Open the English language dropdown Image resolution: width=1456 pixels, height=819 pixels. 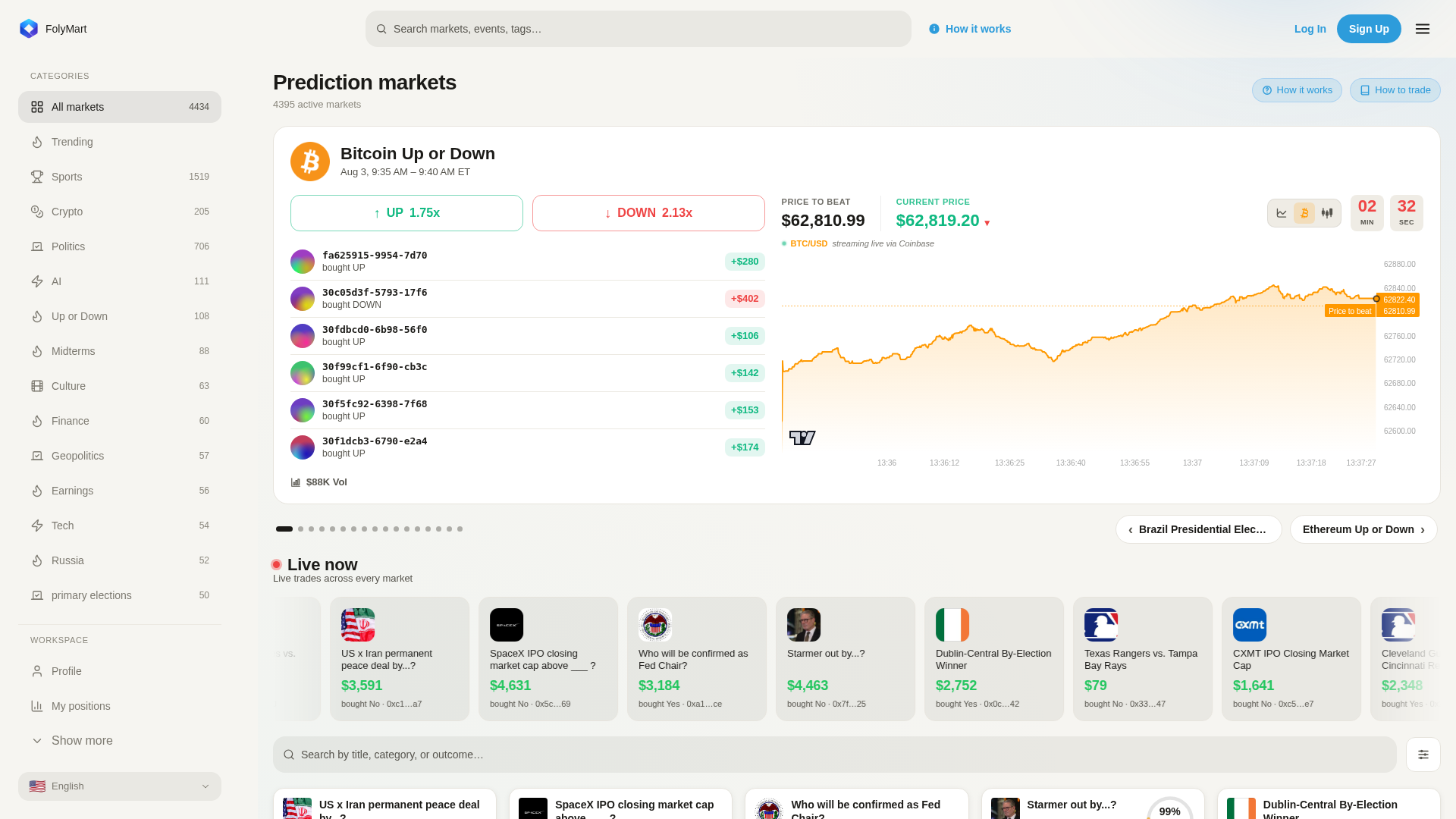[x=120, y=786]
